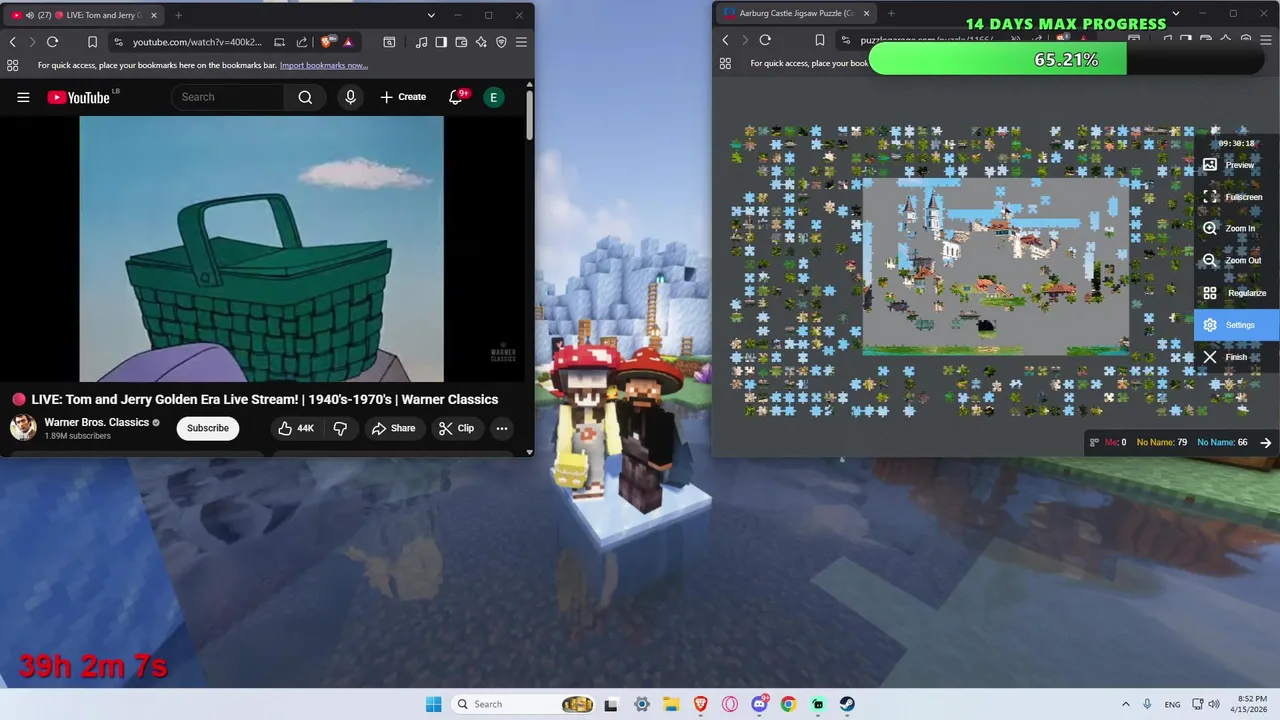
Task: Like the Tom and Jerry live stream
Action: [296, 428]
